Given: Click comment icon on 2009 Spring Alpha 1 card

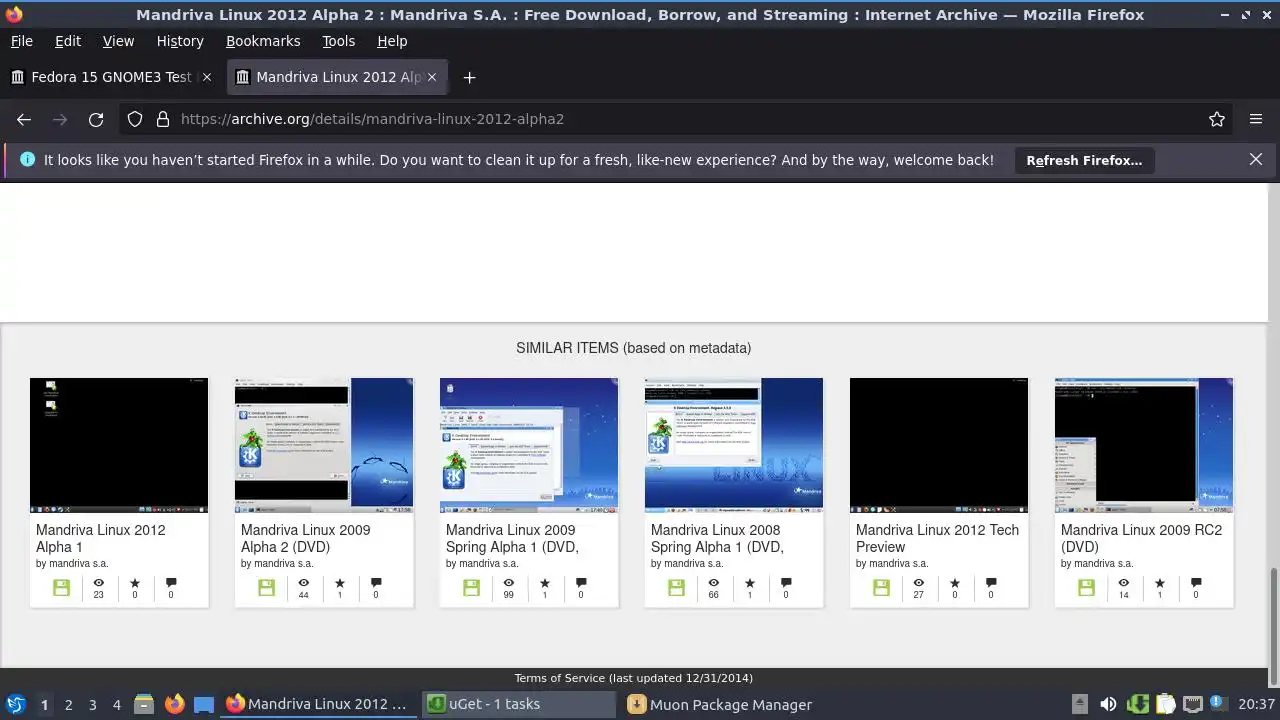Looking at the screenshot, I should tap(581, 583).
